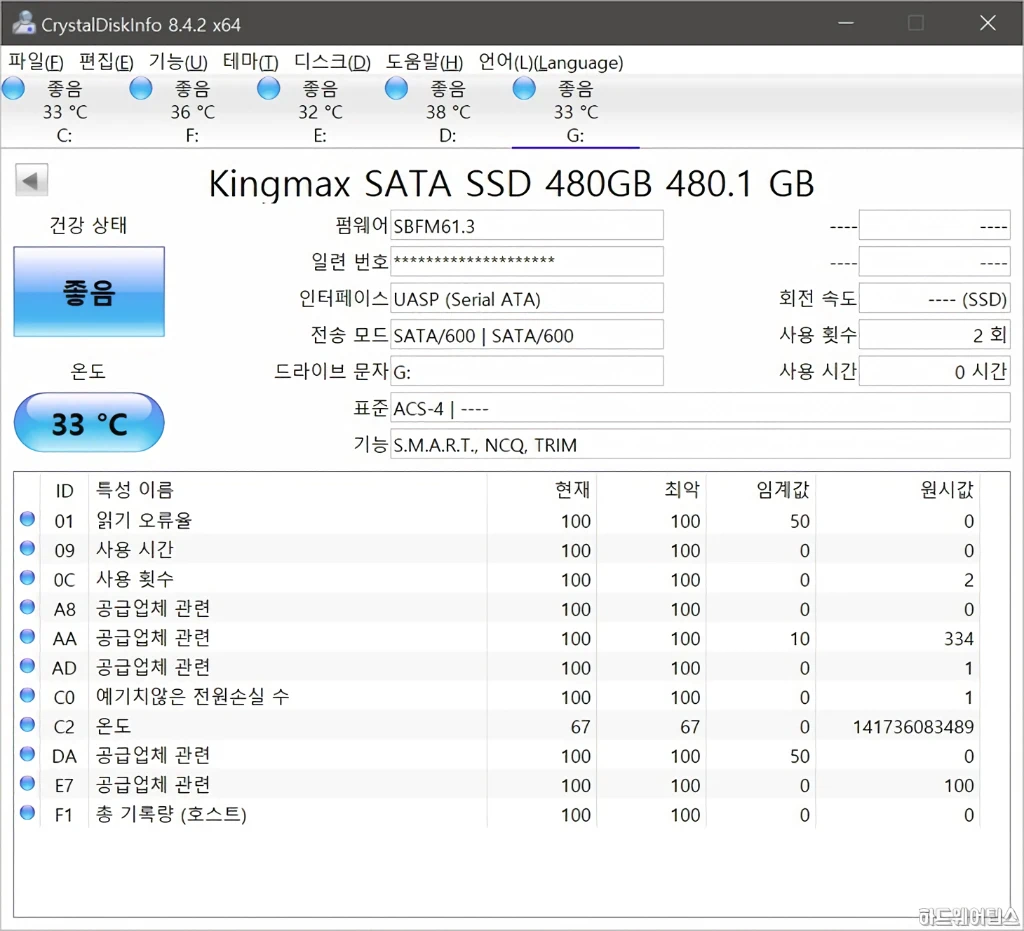The width and height of the screenshot is (1024, 931).
Task: Click the 좋음 health status button
Action: (89, 292)
